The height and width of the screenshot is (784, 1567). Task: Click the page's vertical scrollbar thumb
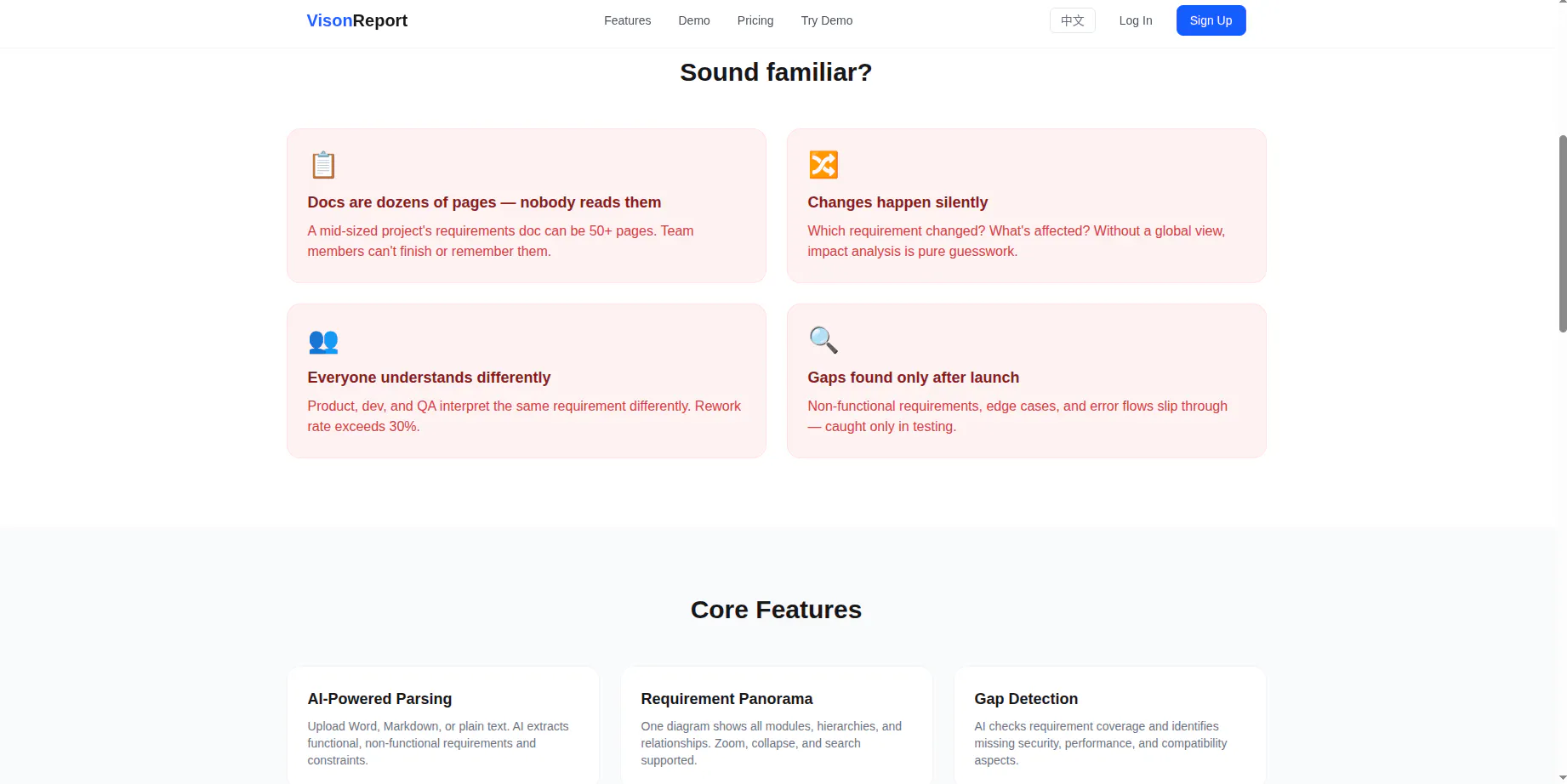click(x=1562, y=233)
